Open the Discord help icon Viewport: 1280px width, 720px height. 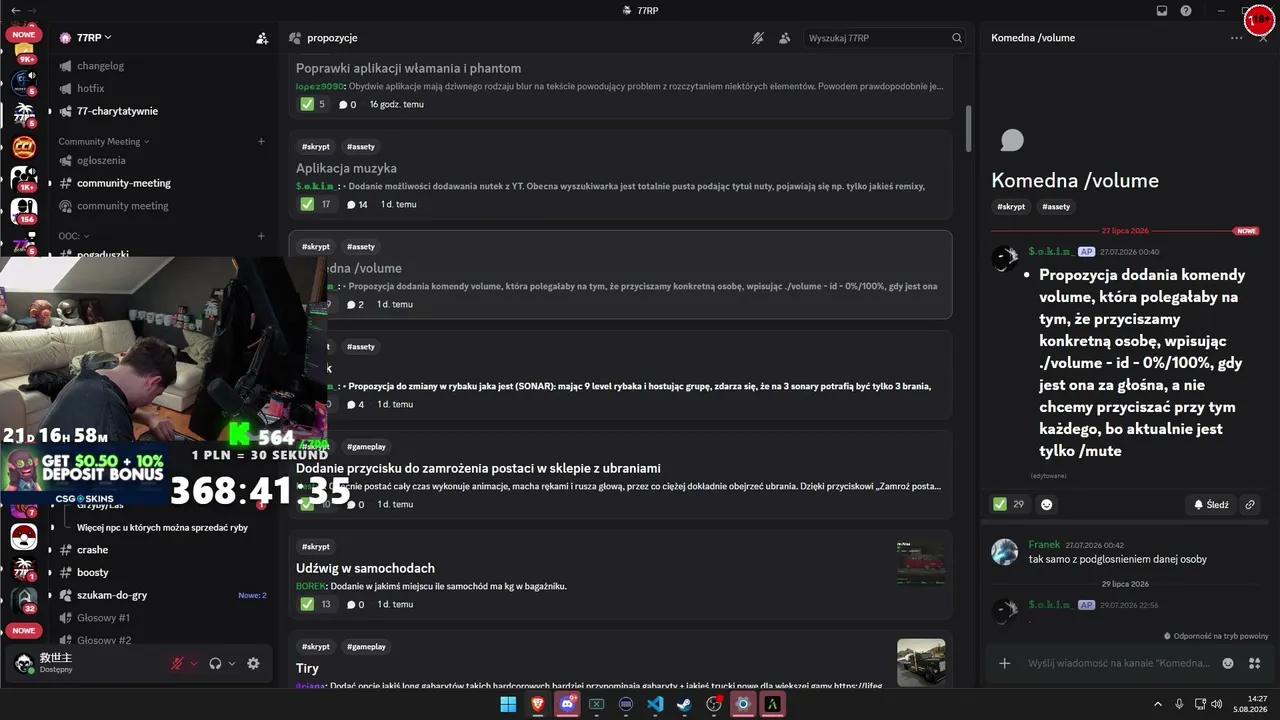(x=1186, y=10)
